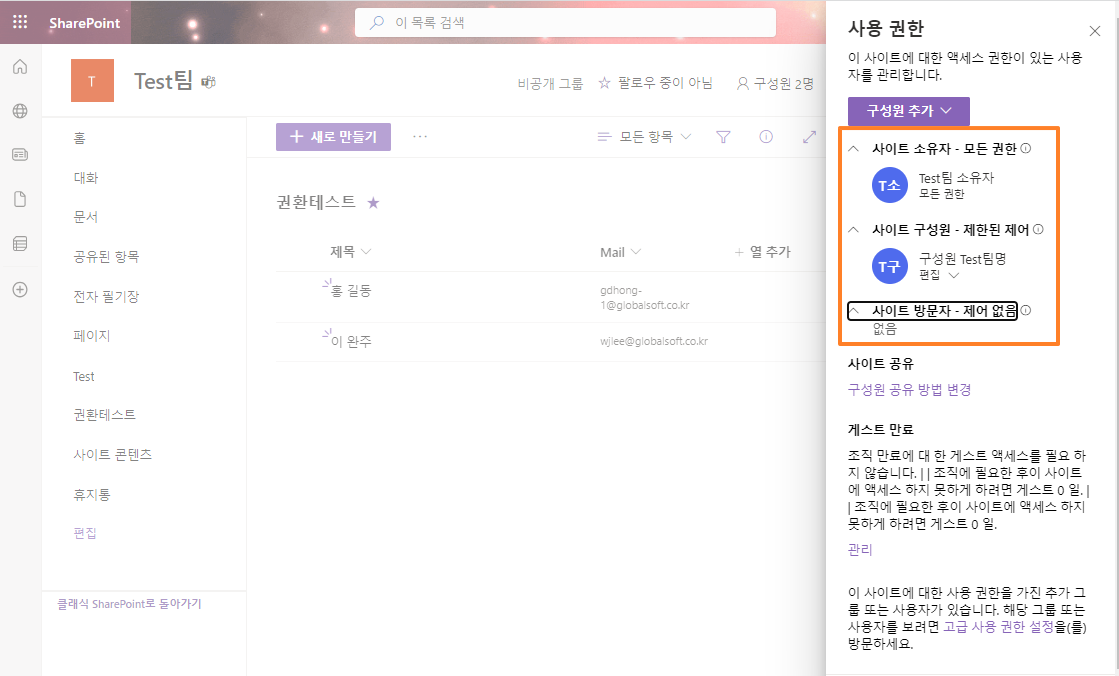Select 사이트 콘텐츠 in the left navigation

coord(113,455)
